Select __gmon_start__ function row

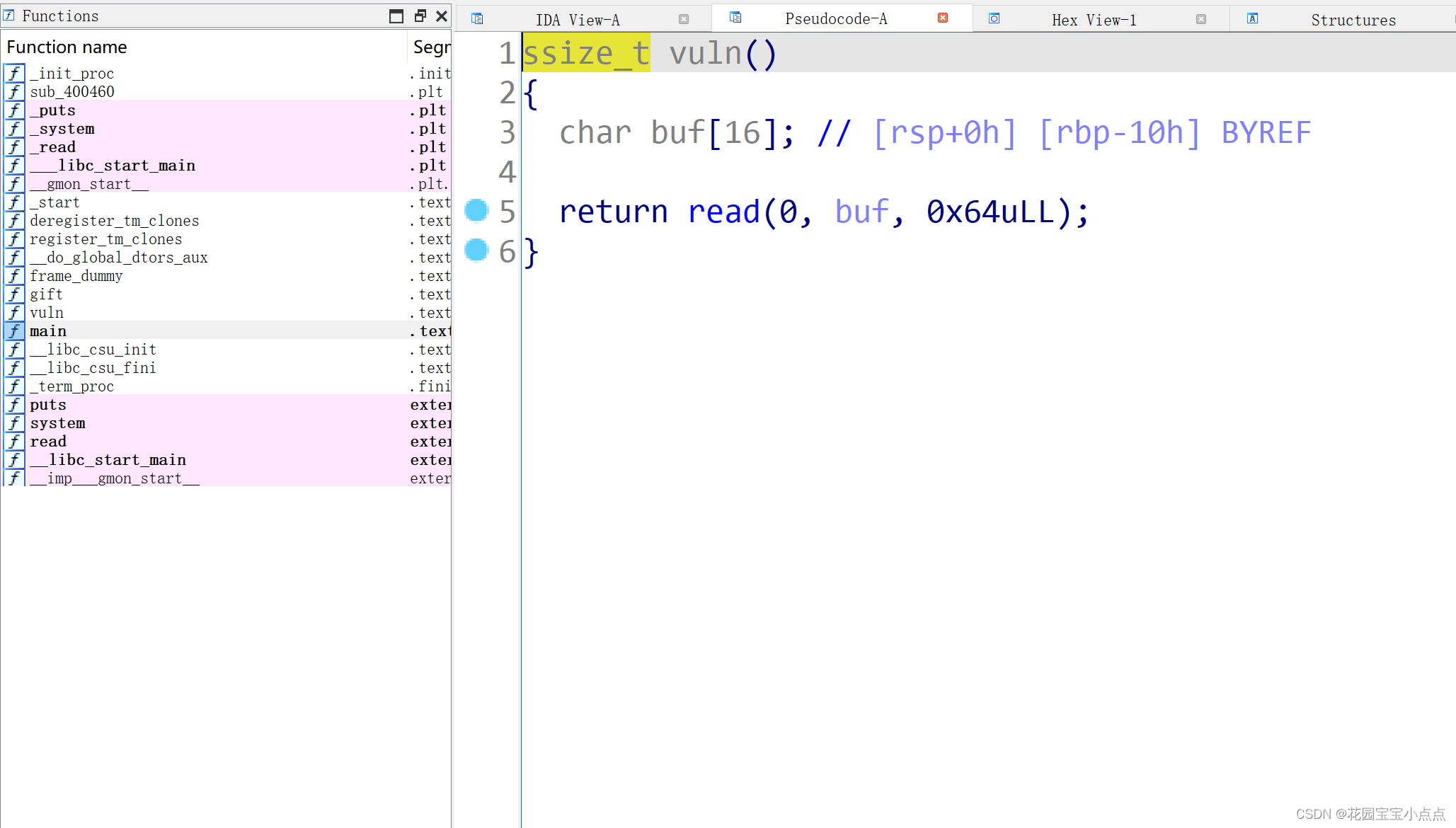227,184
